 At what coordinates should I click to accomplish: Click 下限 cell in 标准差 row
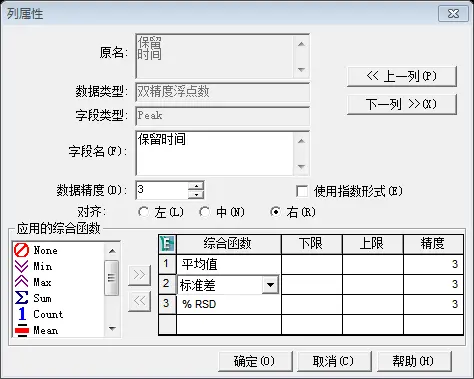coord(312,284)
